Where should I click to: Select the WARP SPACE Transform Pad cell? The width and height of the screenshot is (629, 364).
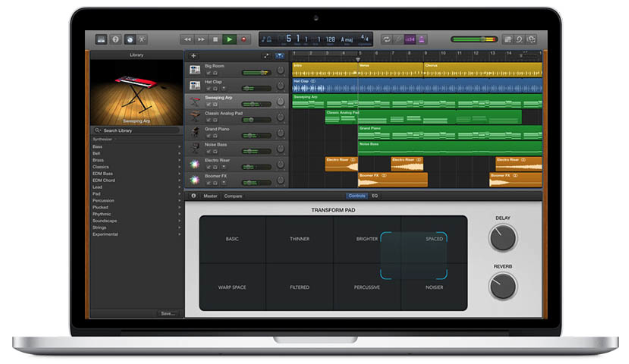click(232, 287)
